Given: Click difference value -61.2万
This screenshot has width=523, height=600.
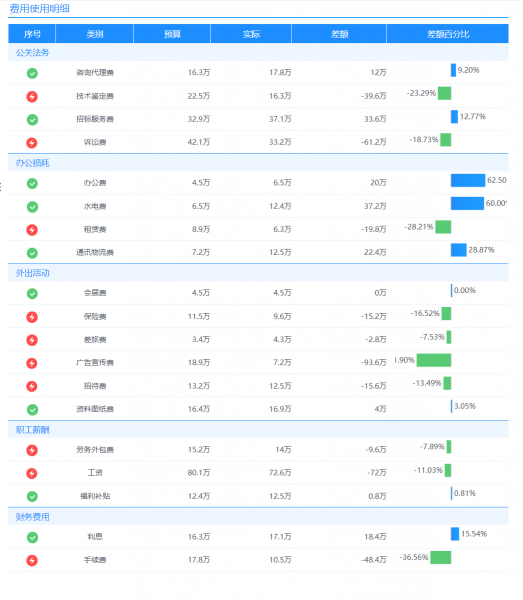Looking at the screenshot, I should pyautogui.click(x=373, y=142).
